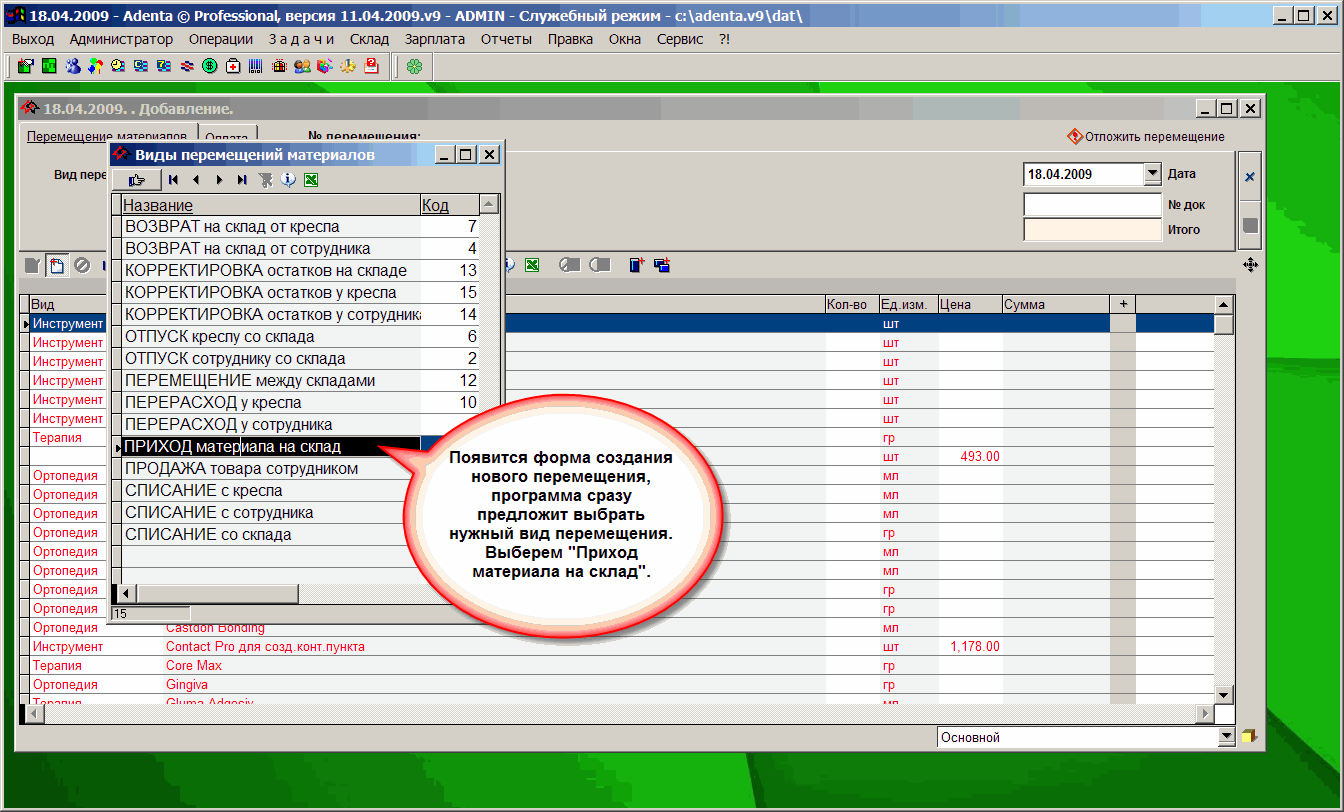Click the green flower icon in toolbar
The width and height of the screenshot is (1344, 812).
414,66
